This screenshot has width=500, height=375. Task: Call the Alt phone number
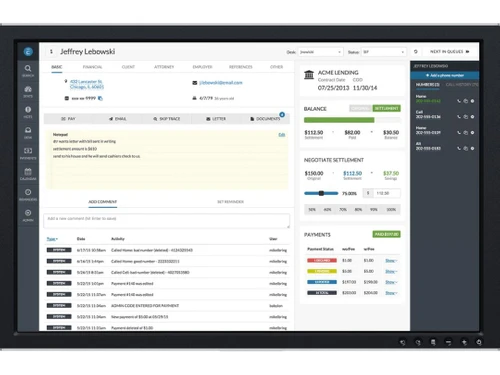tap(459, 148)
